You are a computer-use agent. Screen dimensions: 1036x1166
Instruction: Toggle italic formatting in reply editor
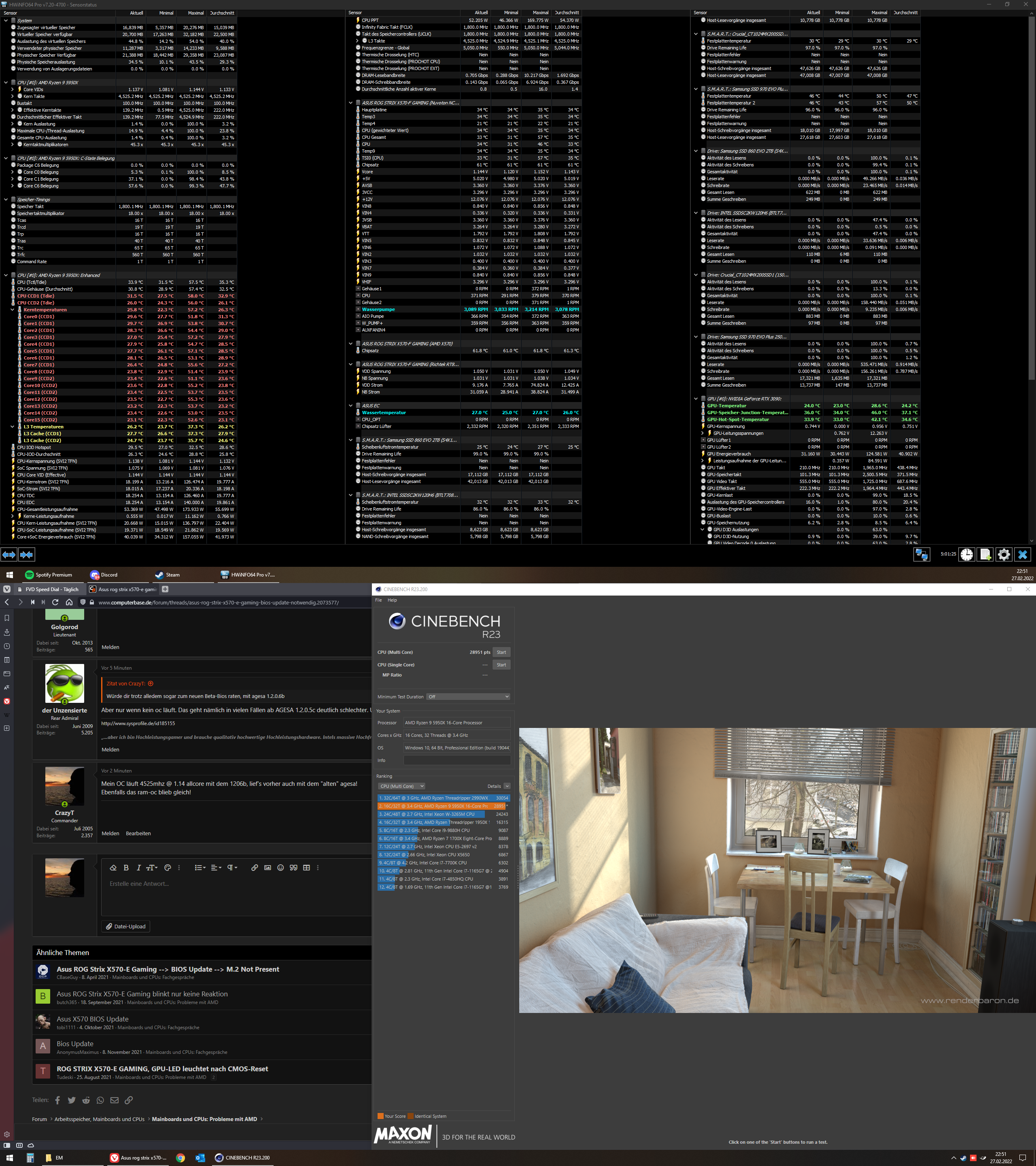tap(138, 868)
